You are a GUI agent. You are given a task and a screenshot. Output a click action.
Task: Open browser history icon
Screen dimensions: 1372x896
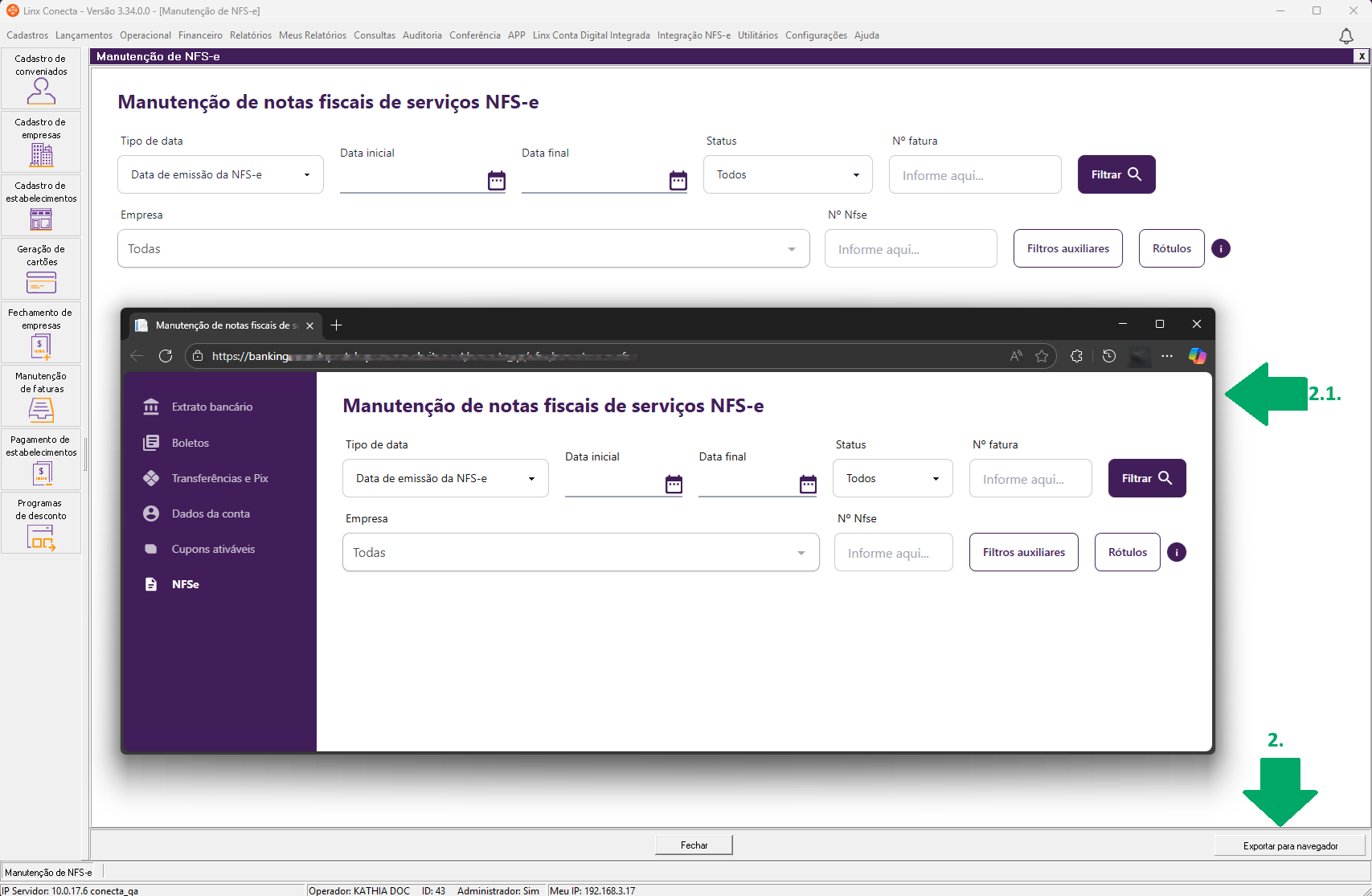(x=1109, y=356)
